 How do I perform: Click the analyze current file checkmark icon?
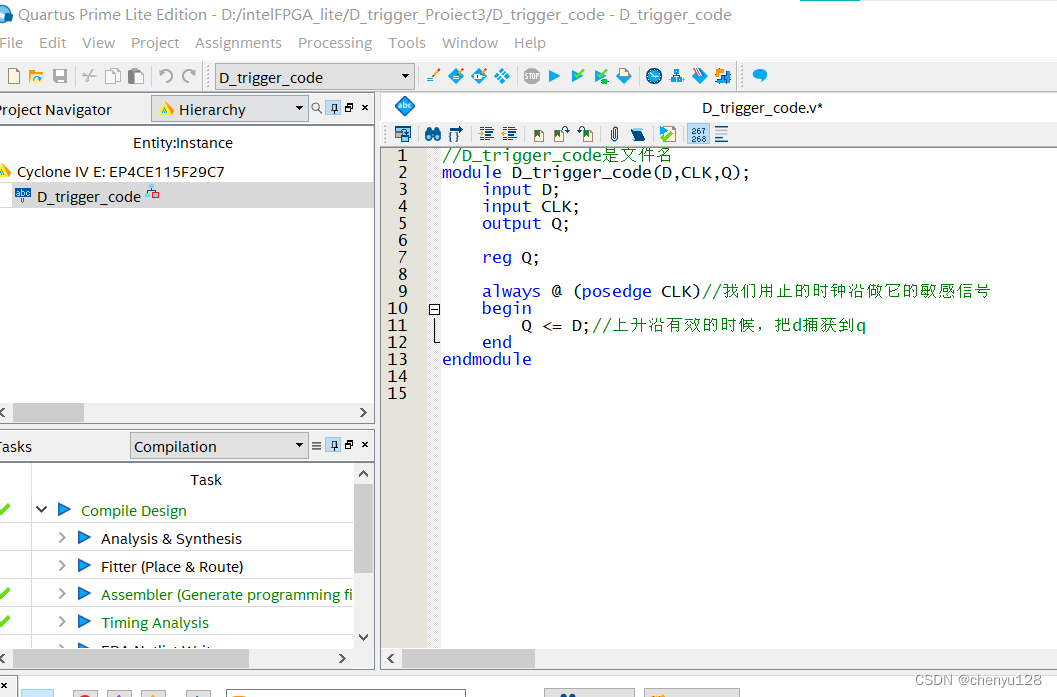point(667,134)
